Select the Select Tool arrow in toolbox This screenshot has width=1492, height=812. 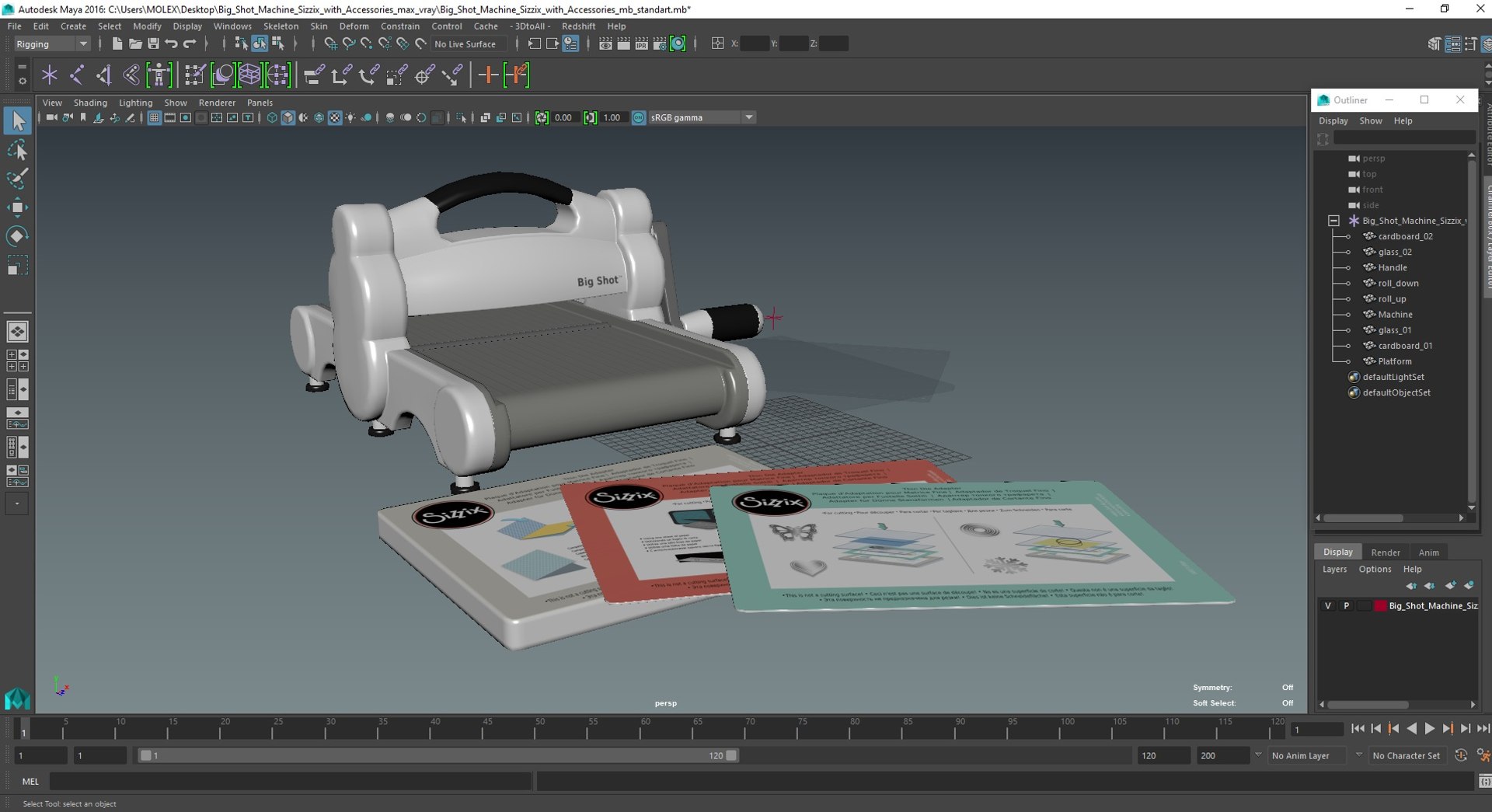click(x=17, y=120)
